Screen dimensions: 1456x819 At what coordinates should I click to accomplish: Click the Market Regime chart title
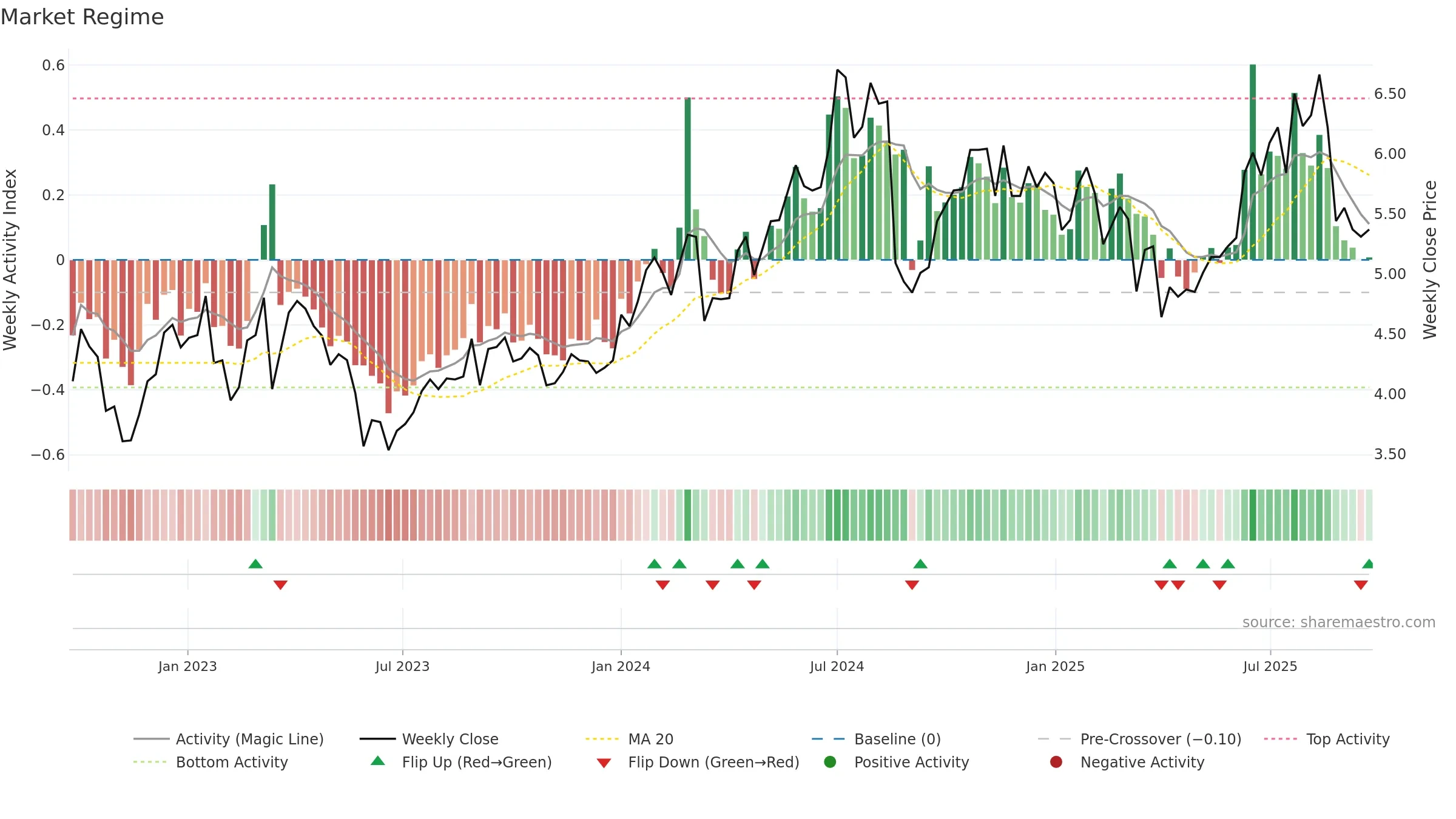tap(82, 17)
